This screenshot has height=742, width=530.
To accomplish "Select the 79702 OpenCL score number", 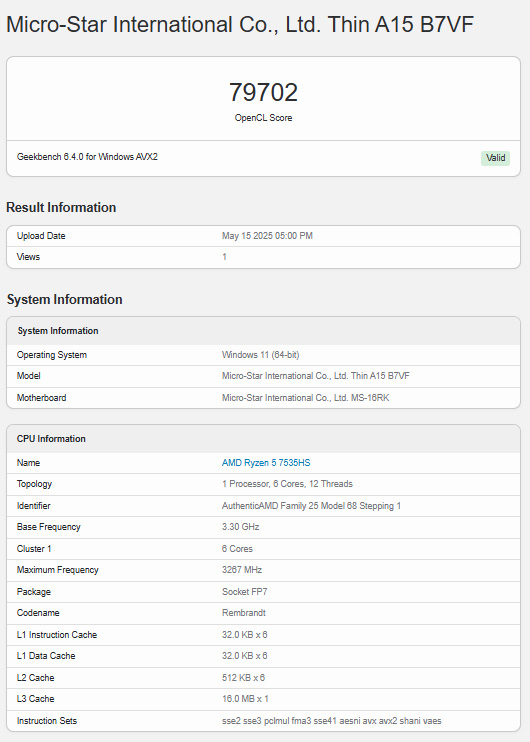I will 264,92.
